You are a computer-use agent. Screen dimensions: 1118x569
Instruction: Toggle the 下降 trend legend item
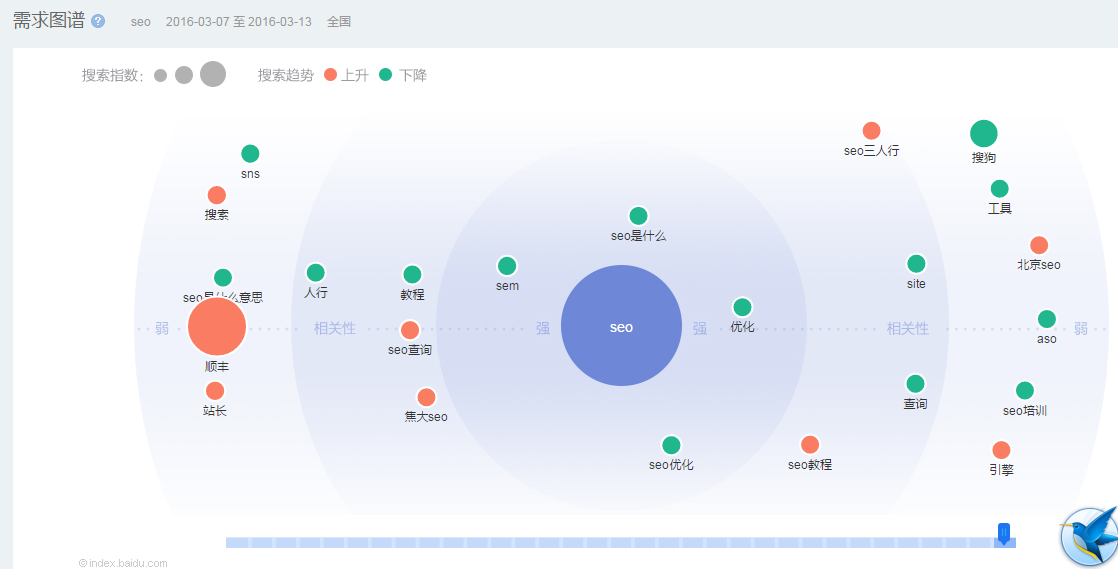click(x=404, y=75)
